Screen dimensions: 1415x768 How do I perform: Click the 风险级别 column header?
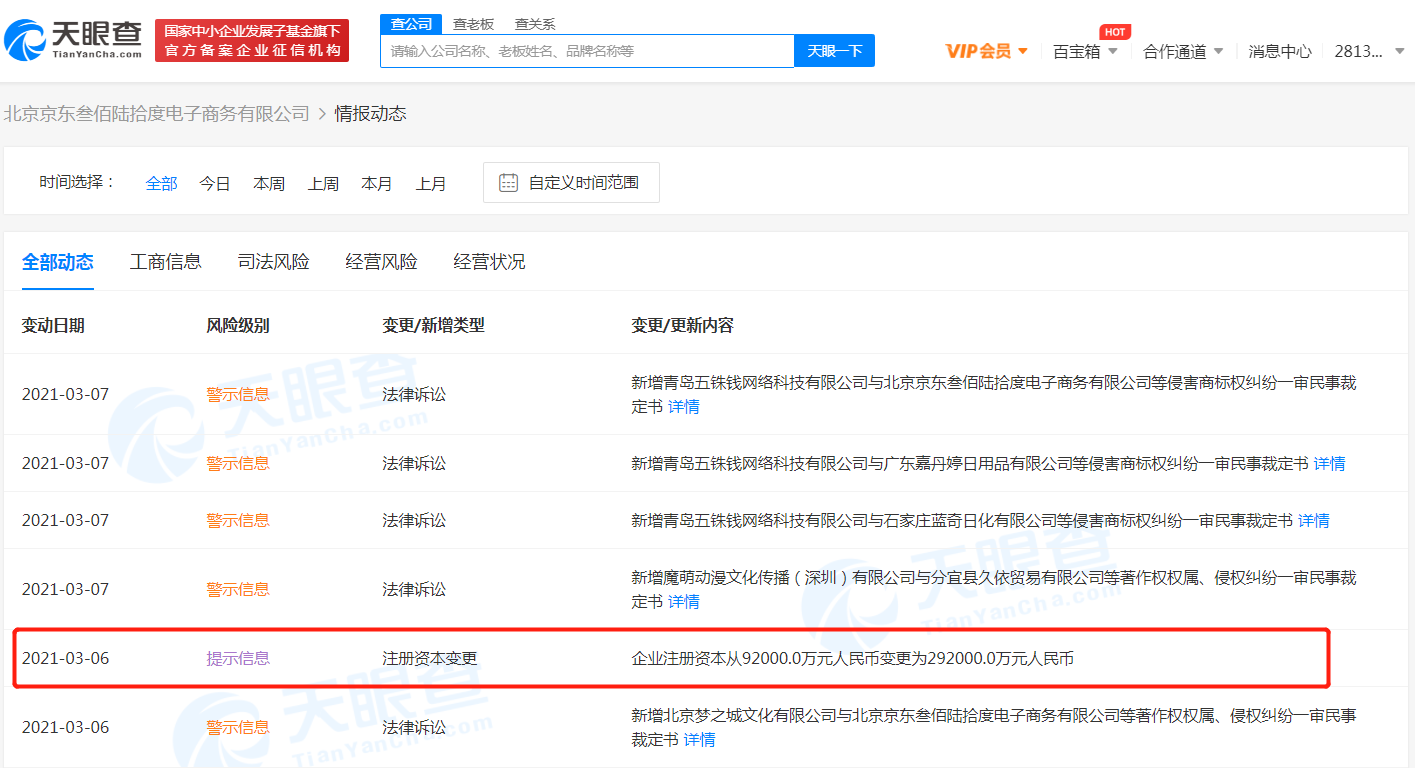click(238, 325)
